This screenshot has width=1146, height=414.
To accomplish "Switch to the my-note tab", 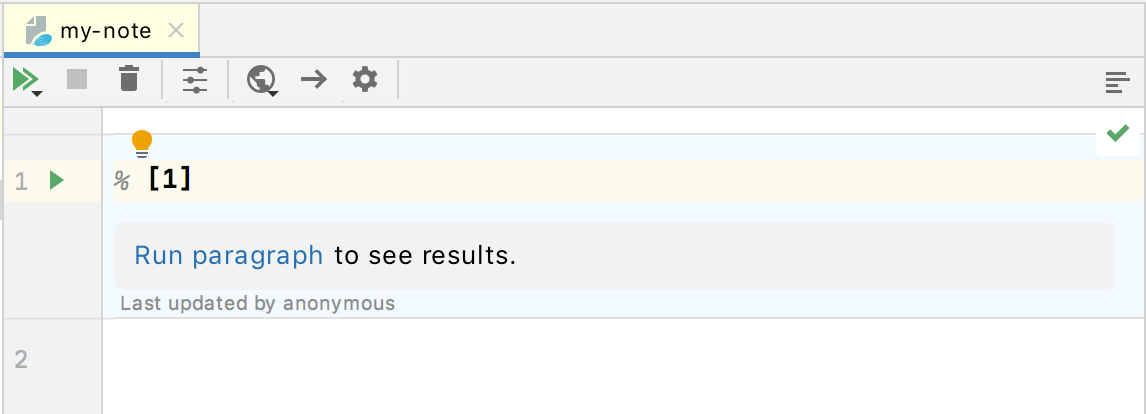I will (x=104, y=31).
